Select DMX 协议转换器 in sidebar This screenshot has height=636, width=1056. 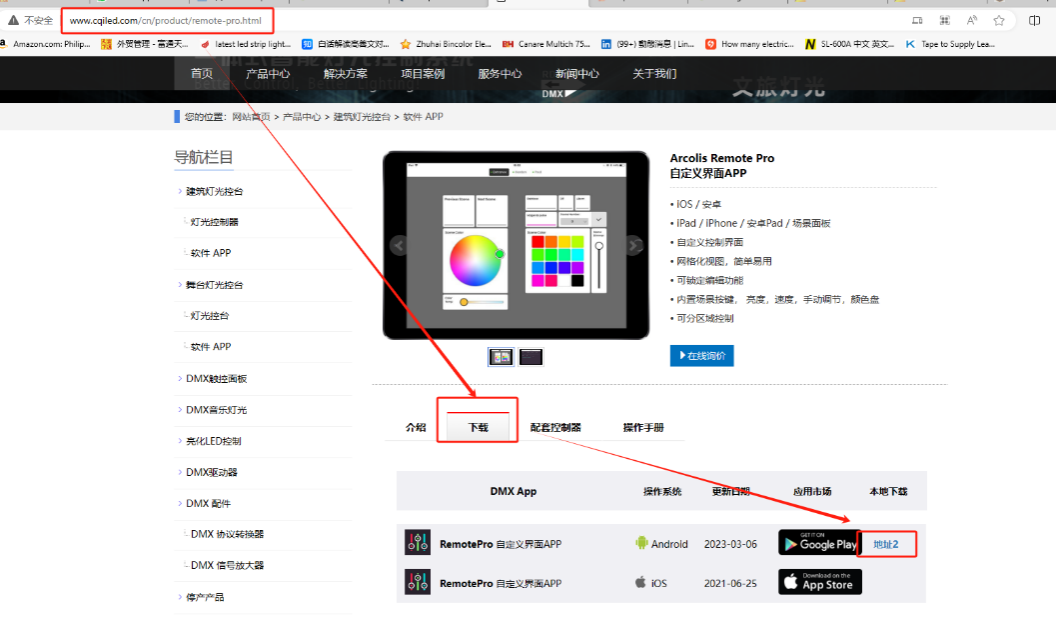click(x=227, y=534)
